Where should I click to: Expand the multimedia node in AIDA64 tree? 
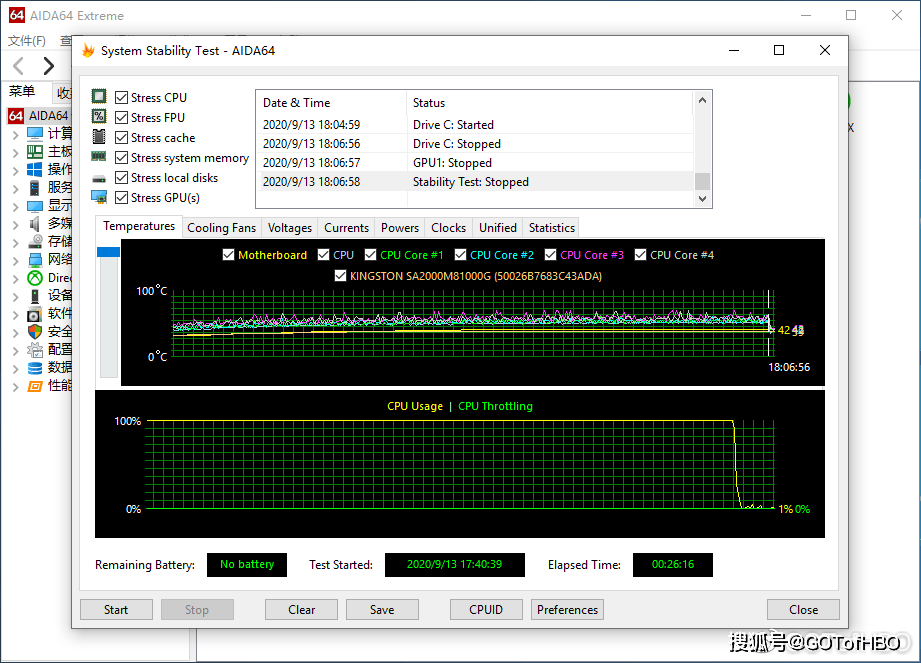[x=16, y=224]
